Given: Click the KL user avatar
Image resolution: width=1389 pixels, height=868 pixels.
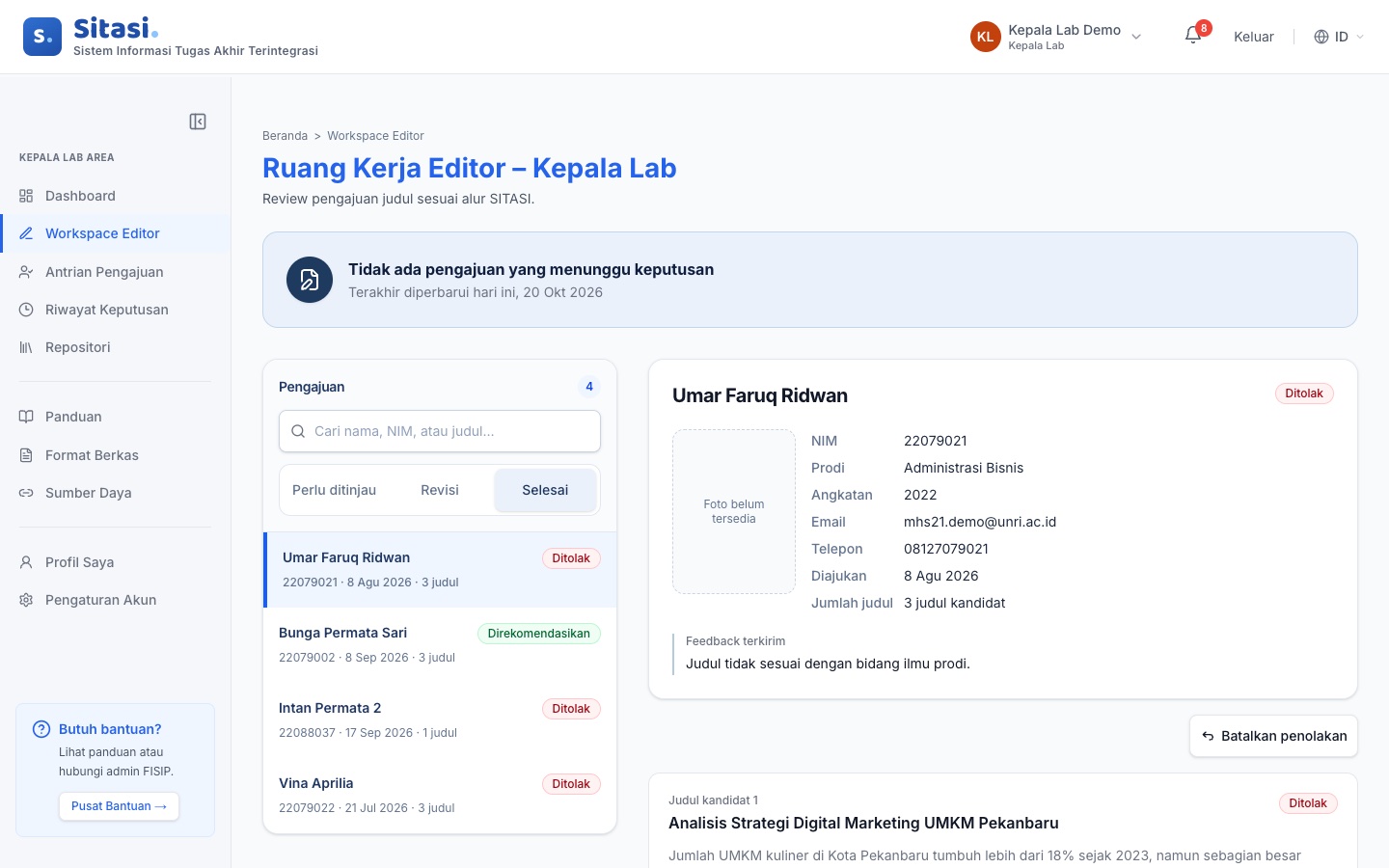Looking at the screenshot, I should tap(985, 37).
